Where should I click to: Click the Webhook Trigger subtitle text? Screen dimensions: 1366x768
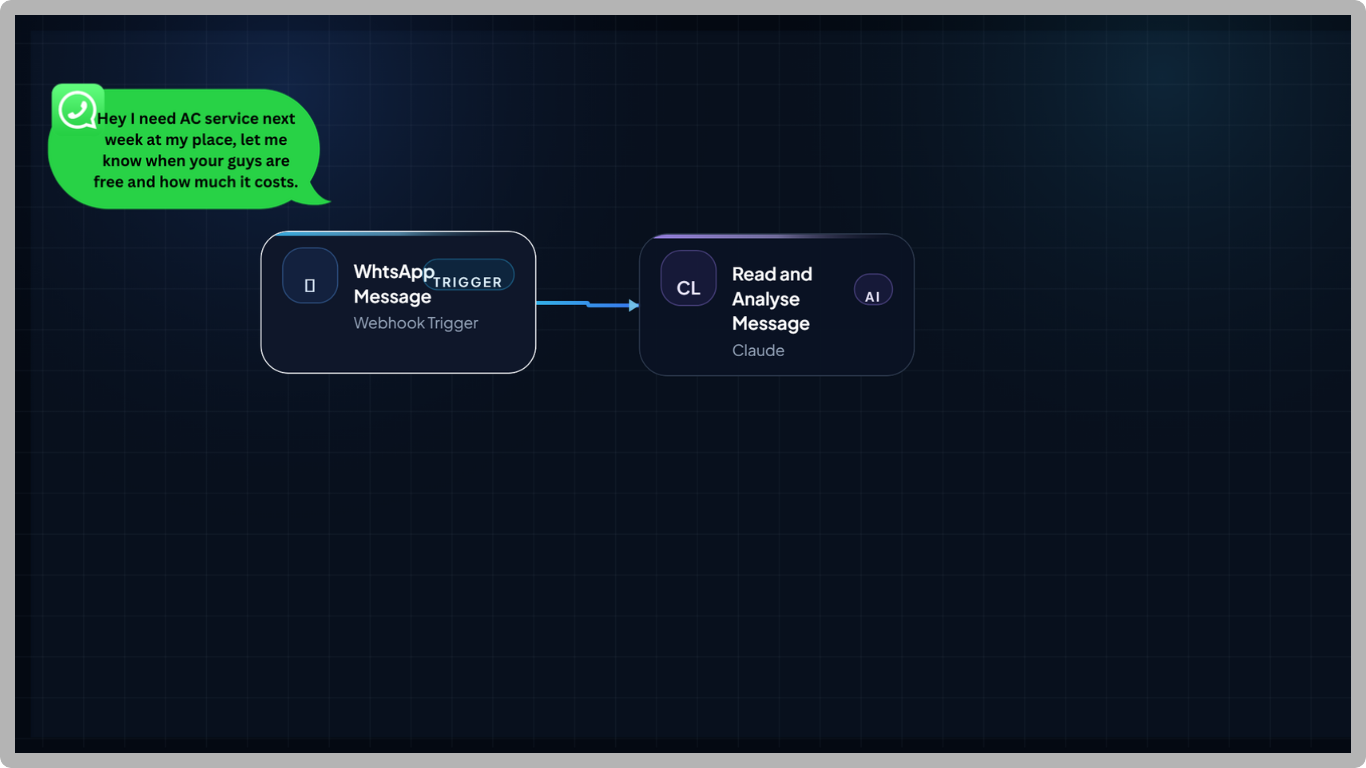tap(416, 323)
